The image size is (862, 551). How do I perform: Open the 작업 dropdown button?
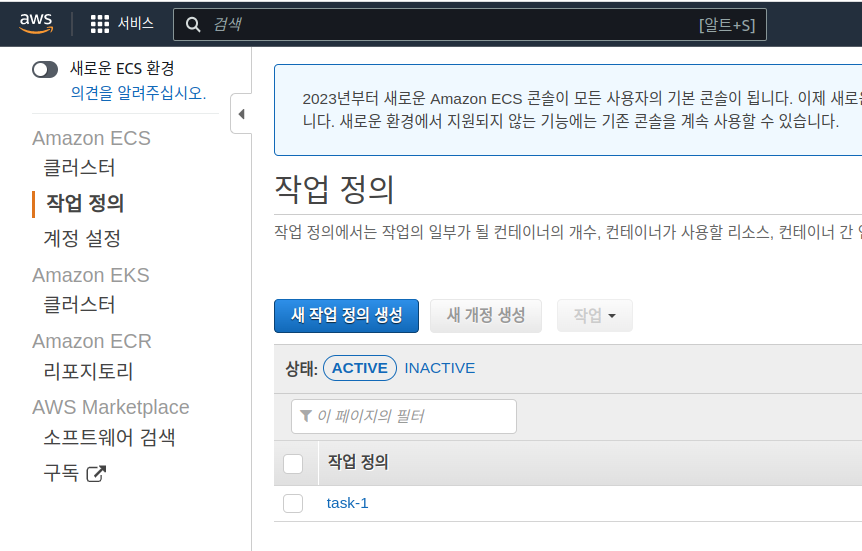coord(594,316)
